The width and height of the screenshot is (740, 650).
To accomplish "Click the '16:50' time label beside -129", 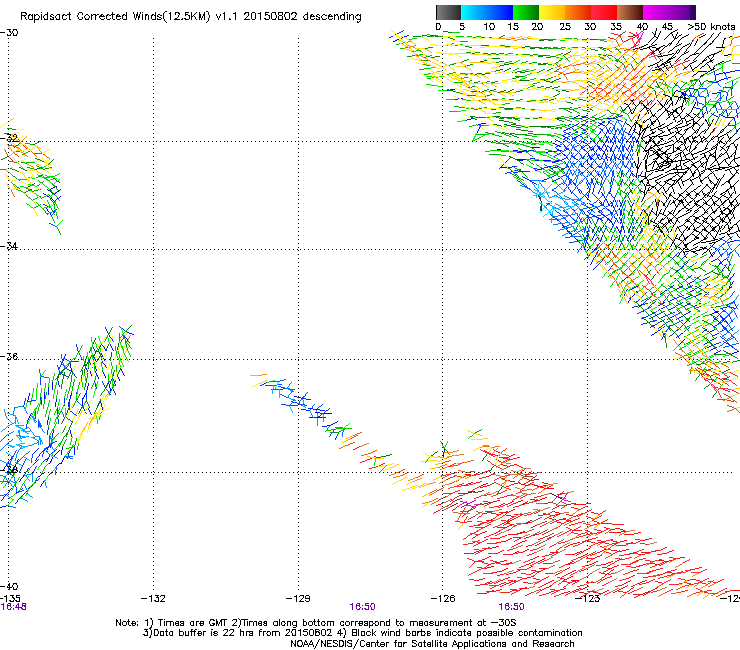I will (x=362, y=607).
